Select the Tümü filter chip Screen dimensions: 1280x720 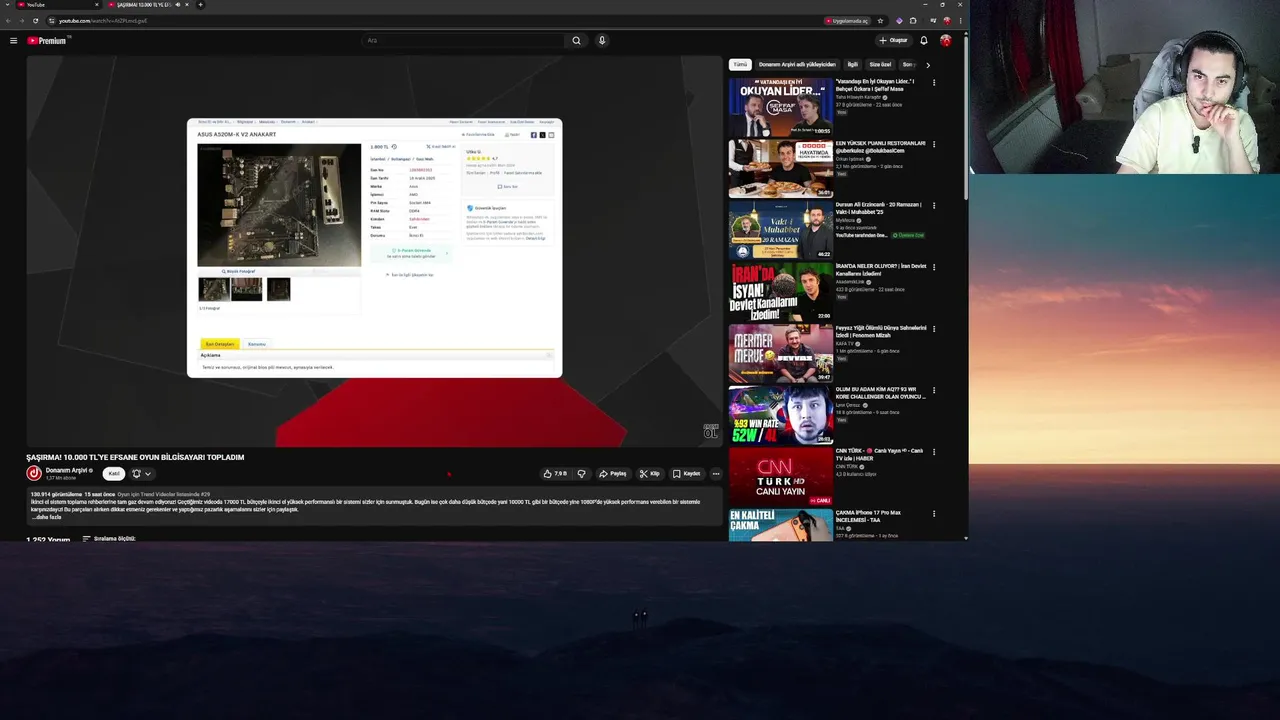(x=740, y=65)
